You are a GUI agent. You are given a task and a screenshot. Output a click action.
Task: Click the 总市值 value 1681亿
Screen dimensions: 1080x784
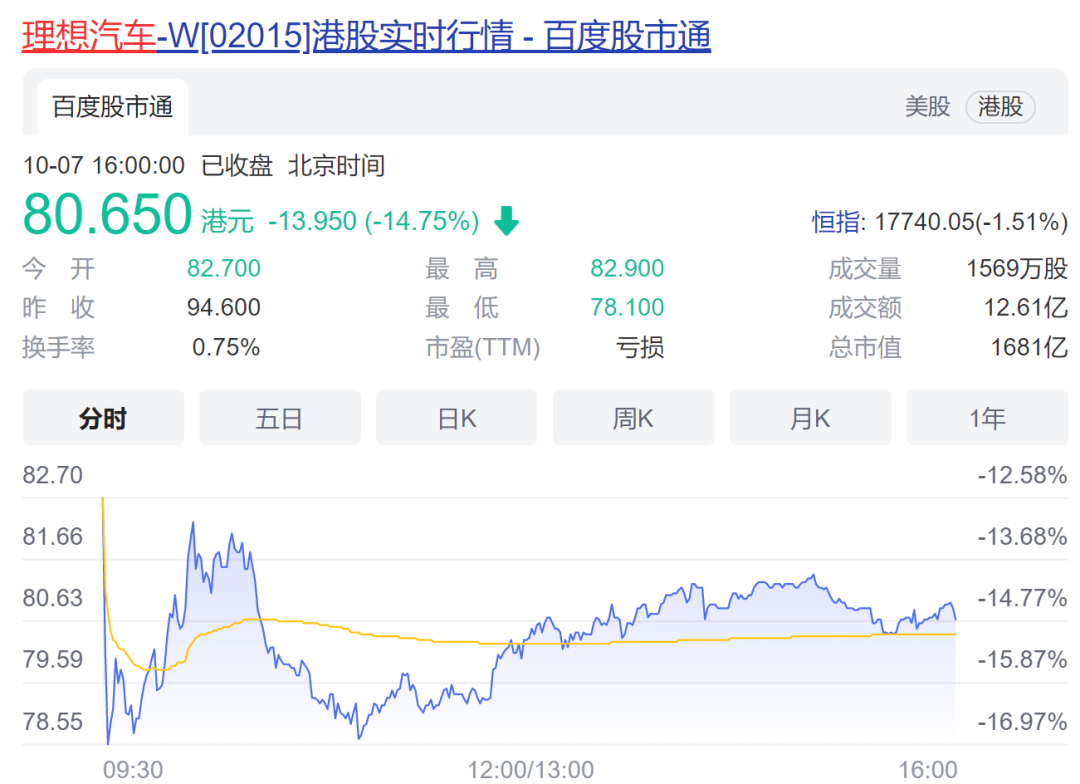click(x=1029, y=347)
